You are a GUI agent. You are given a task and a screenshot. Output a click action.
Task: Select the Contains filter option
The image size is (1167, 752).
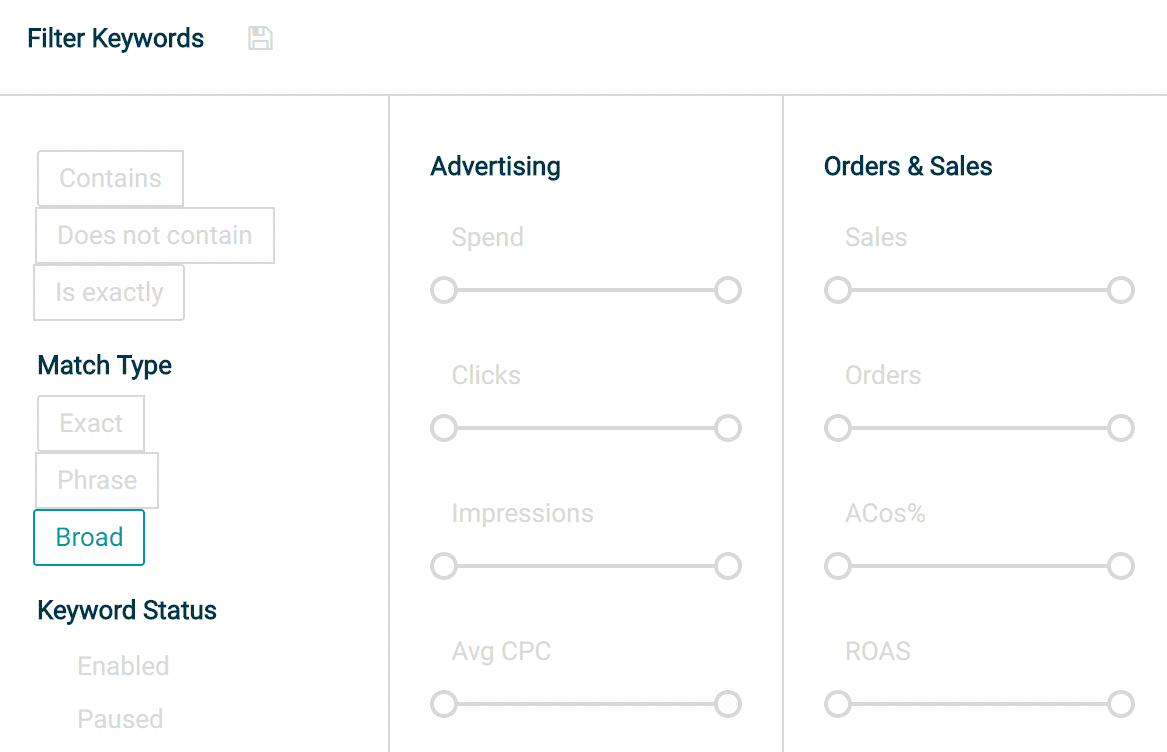click(110, 179)
